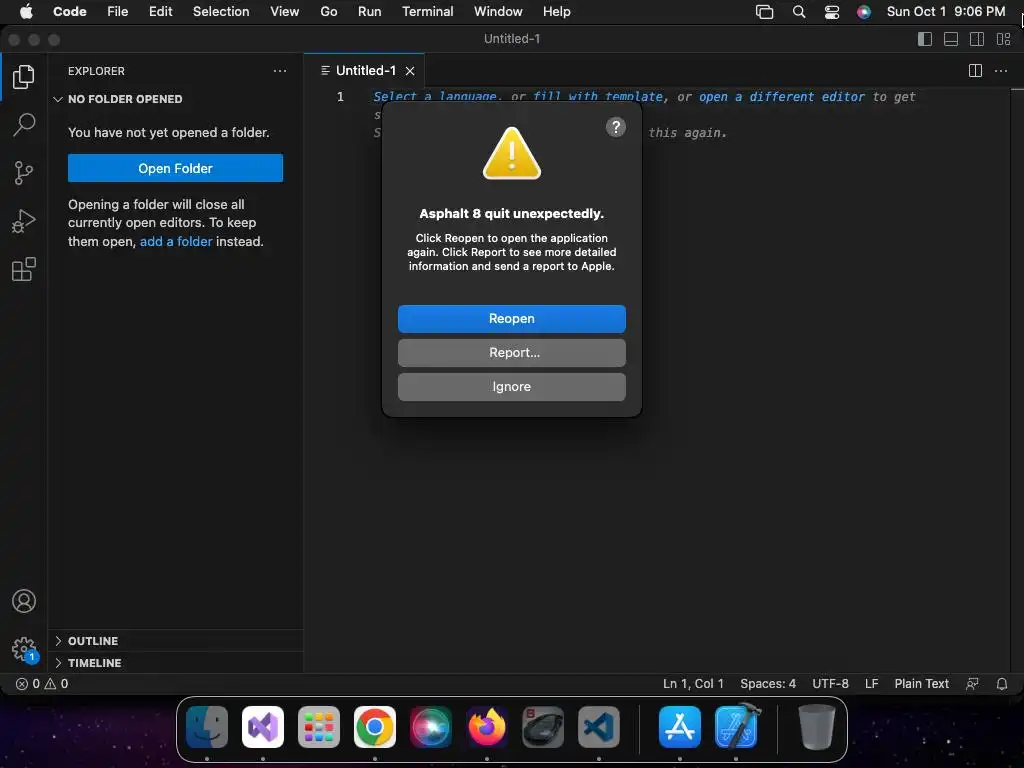Click 'fill with template' link
The width and height of the screenshot is (1024, 768).
(x=598, y=97)
